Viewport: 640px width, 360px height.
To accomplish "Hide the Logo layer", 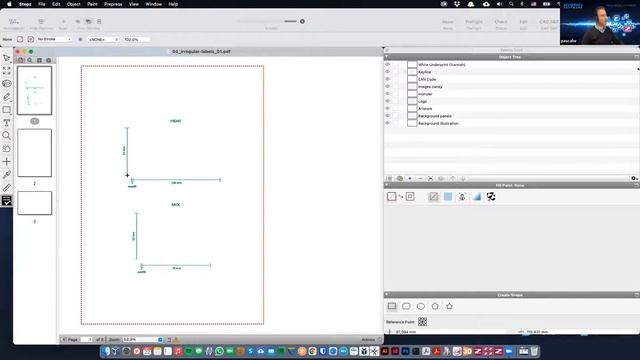I will point(388,101).
